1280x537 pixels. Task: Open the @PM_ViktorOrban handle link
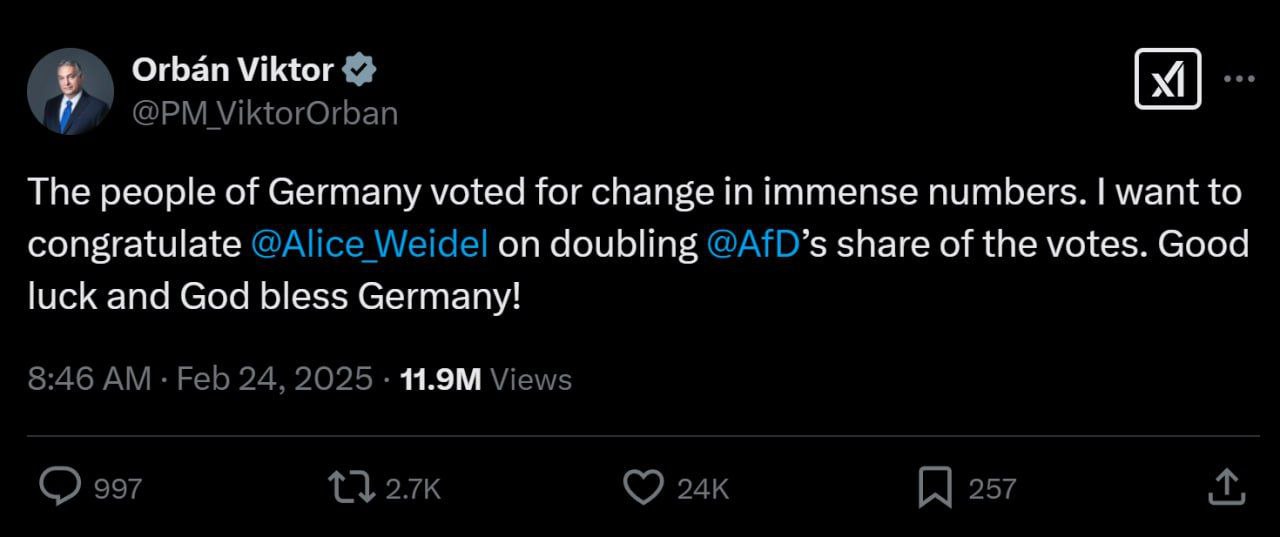(264, 113)
